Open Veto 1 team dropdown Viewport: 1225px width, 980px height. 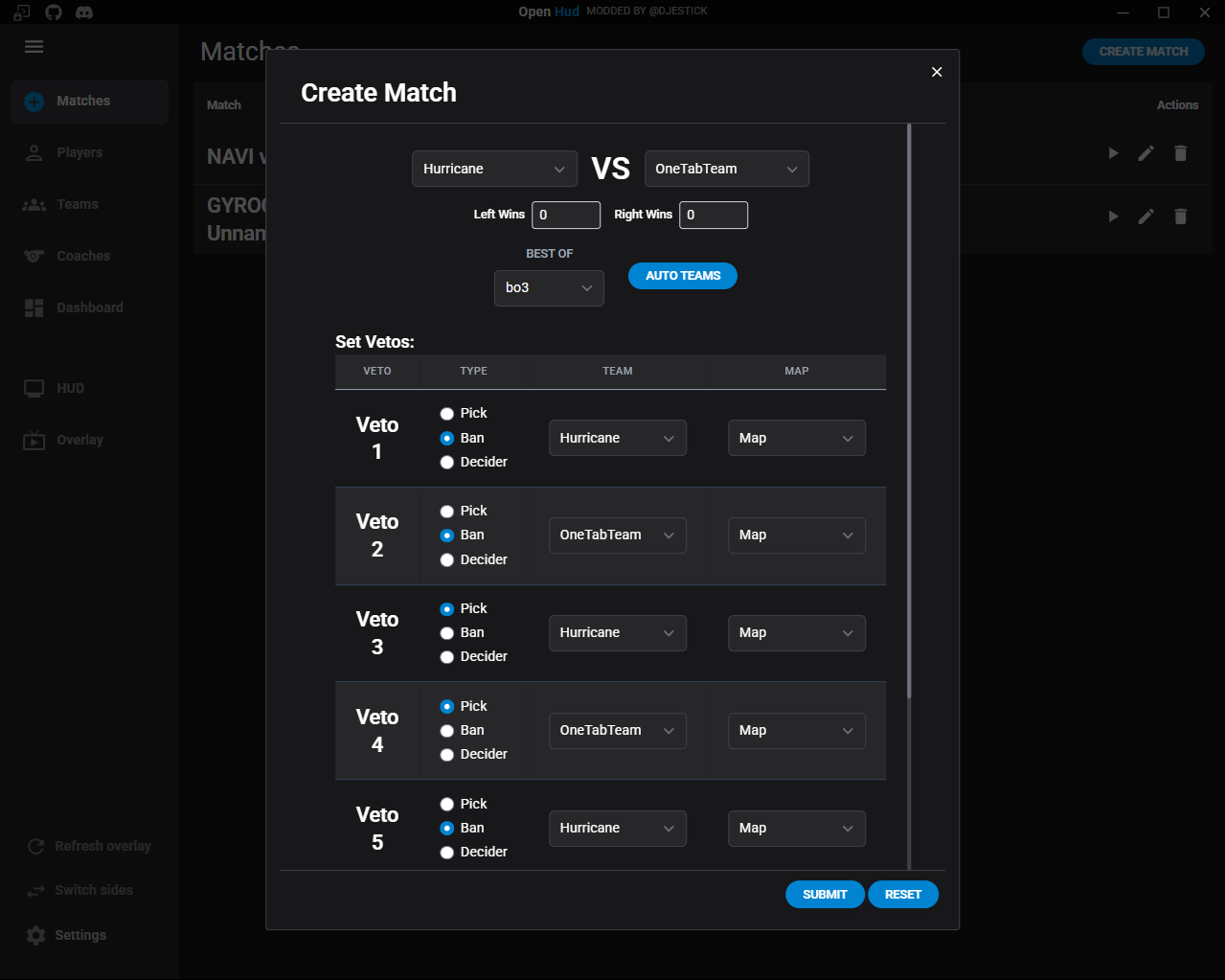point(618,439)
